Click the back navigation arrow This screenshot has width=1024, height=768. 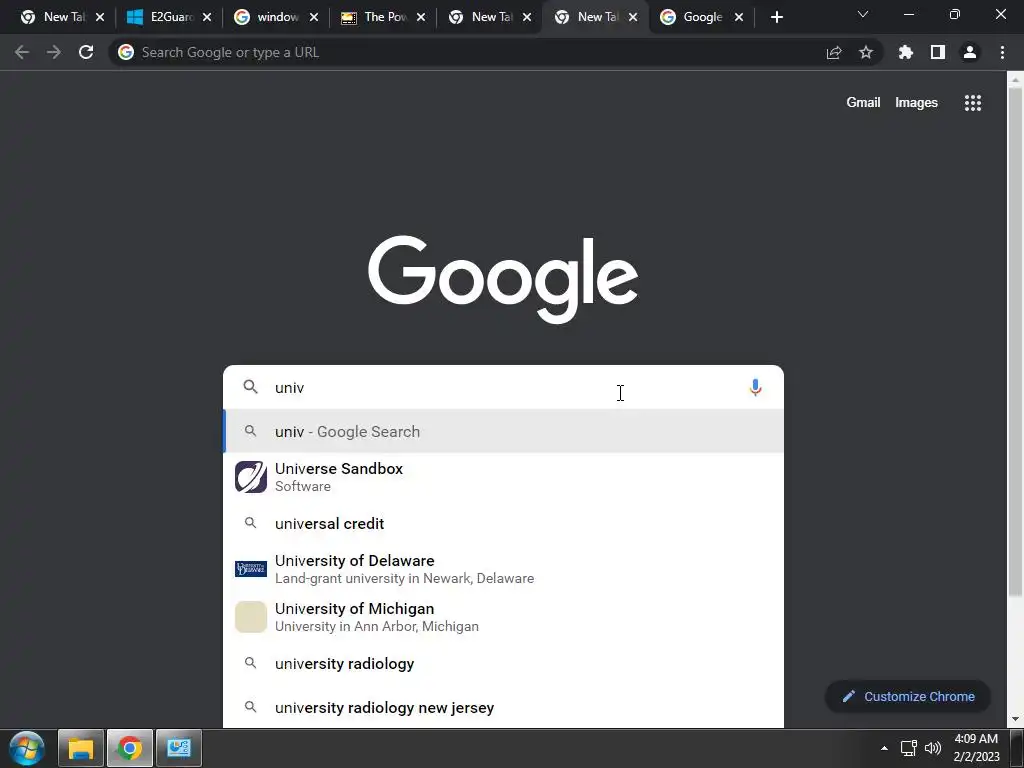coord(22,52)
